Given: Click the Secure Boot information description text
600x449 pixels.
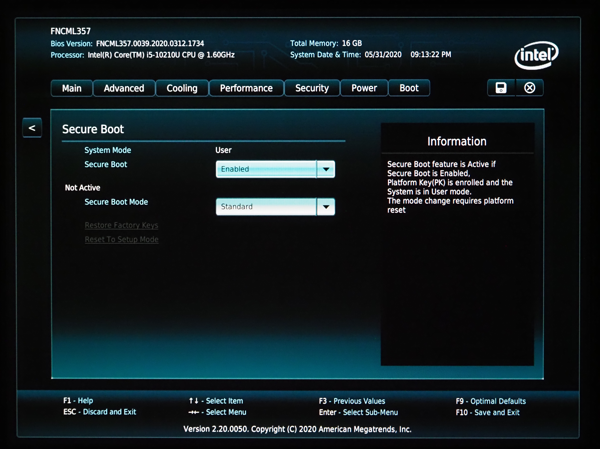Looking at the screenshot, I should click(450, 187).
